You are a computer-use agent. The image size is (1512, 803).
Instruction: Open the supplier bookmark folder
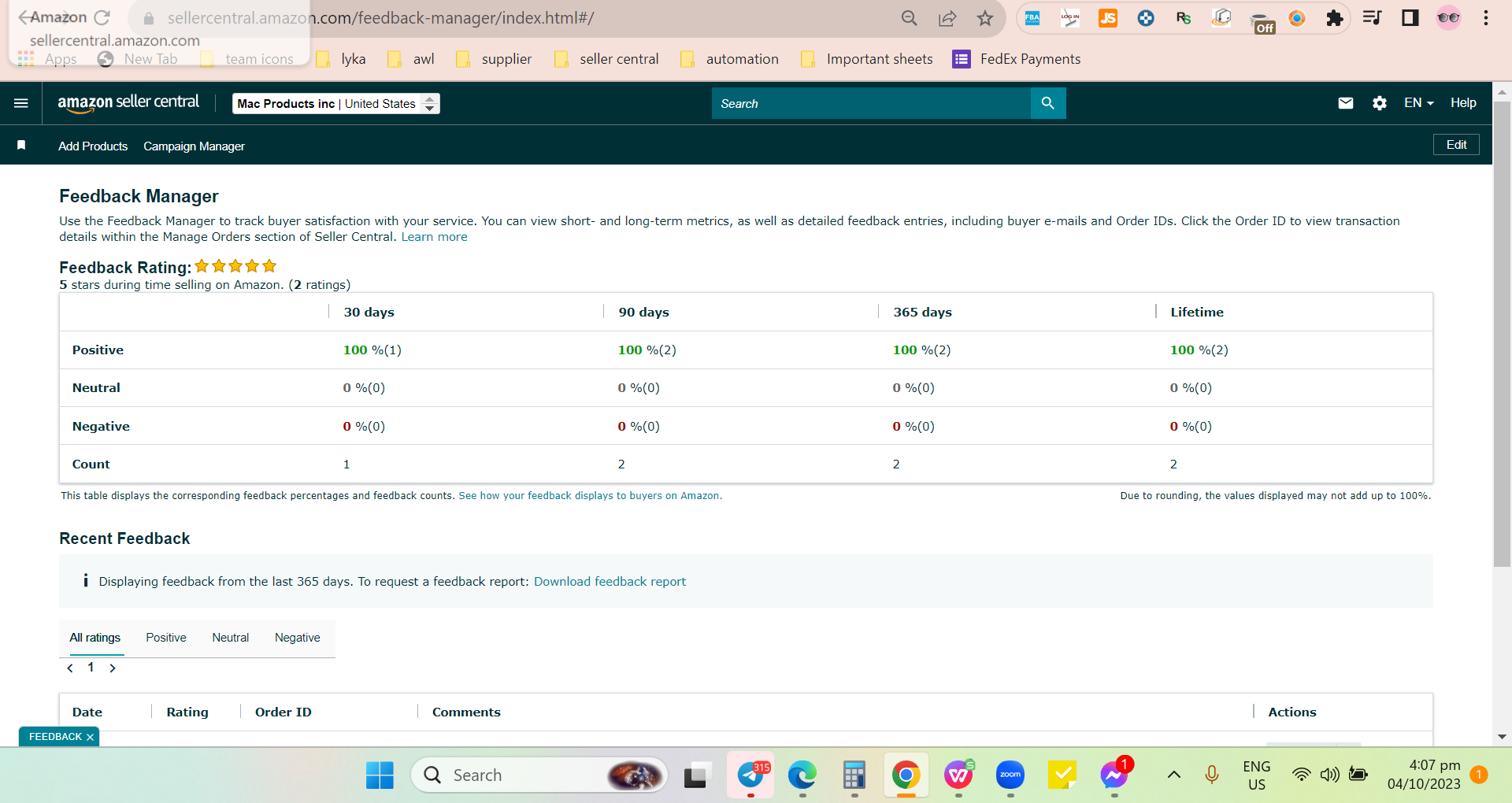(x=494, y=59)
